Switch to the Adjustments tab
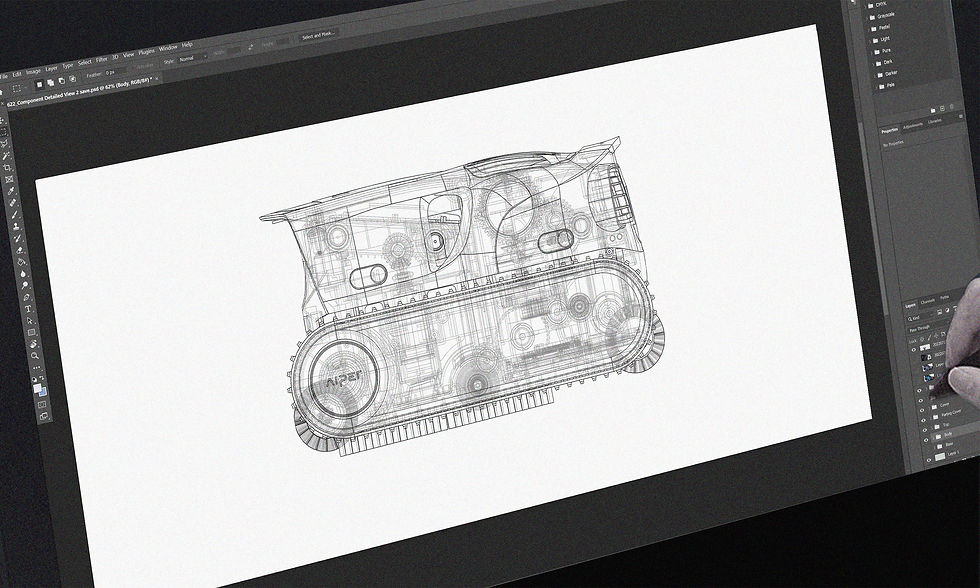 (x=913, y=126)
